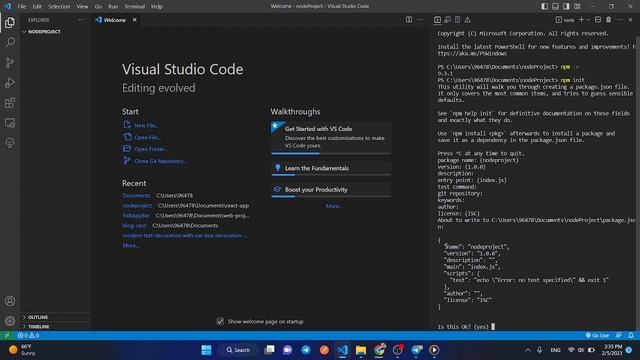Viewport: 640px width, 360px height.
Task: Open the Run and Debug view
Action: 10,82
